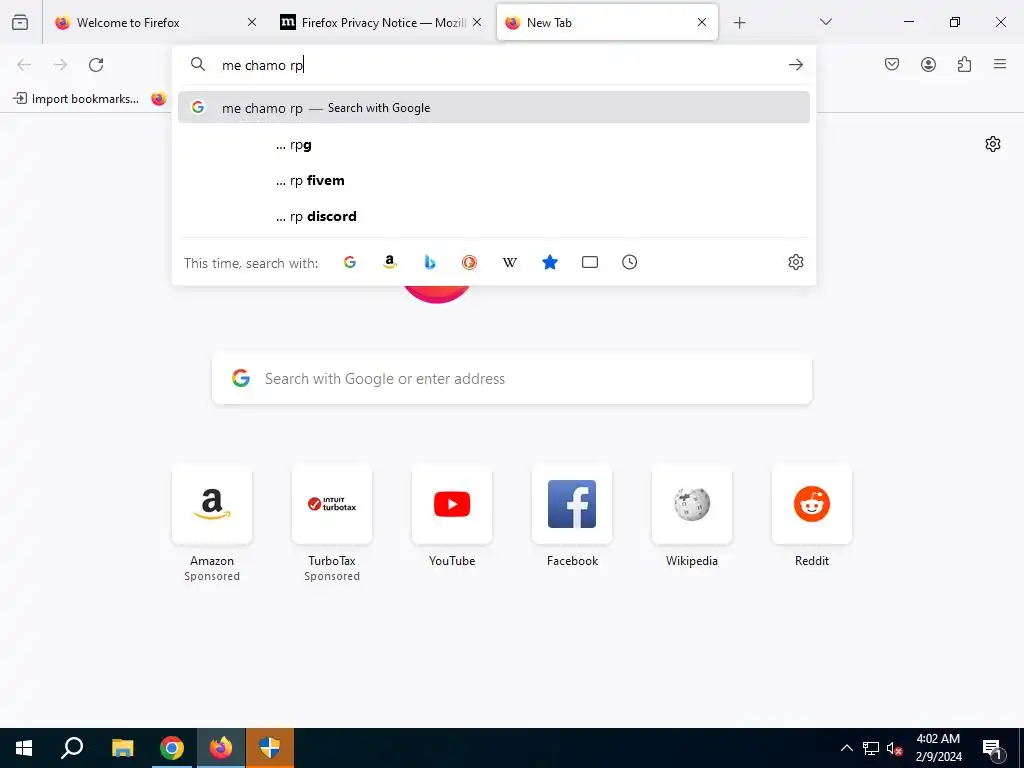Show hidden system tray icons
The width and height of the screenshot is (1024, 768).
pyautogui.click(x=846, y=748)
